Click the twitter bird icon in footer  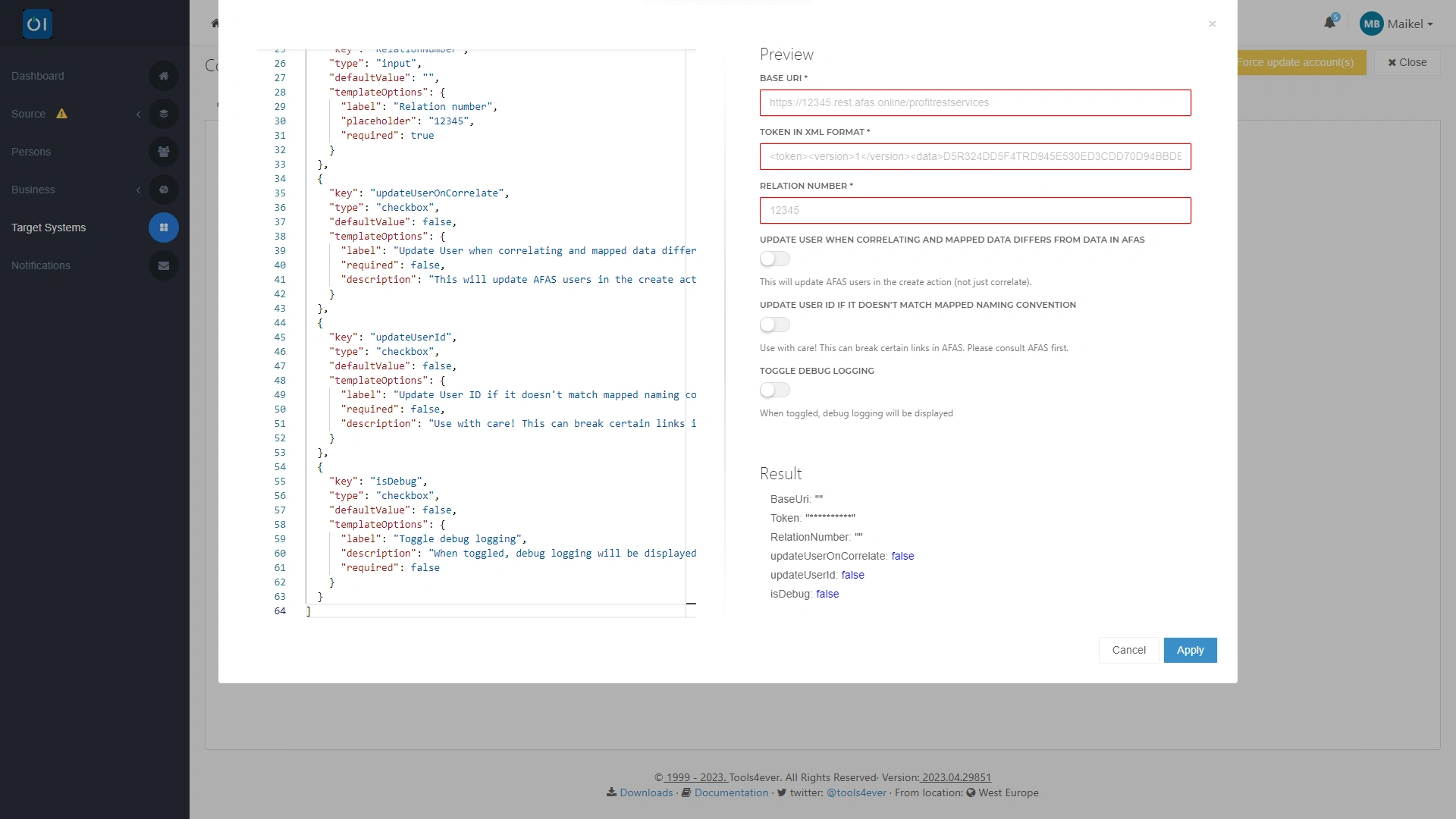782,792
